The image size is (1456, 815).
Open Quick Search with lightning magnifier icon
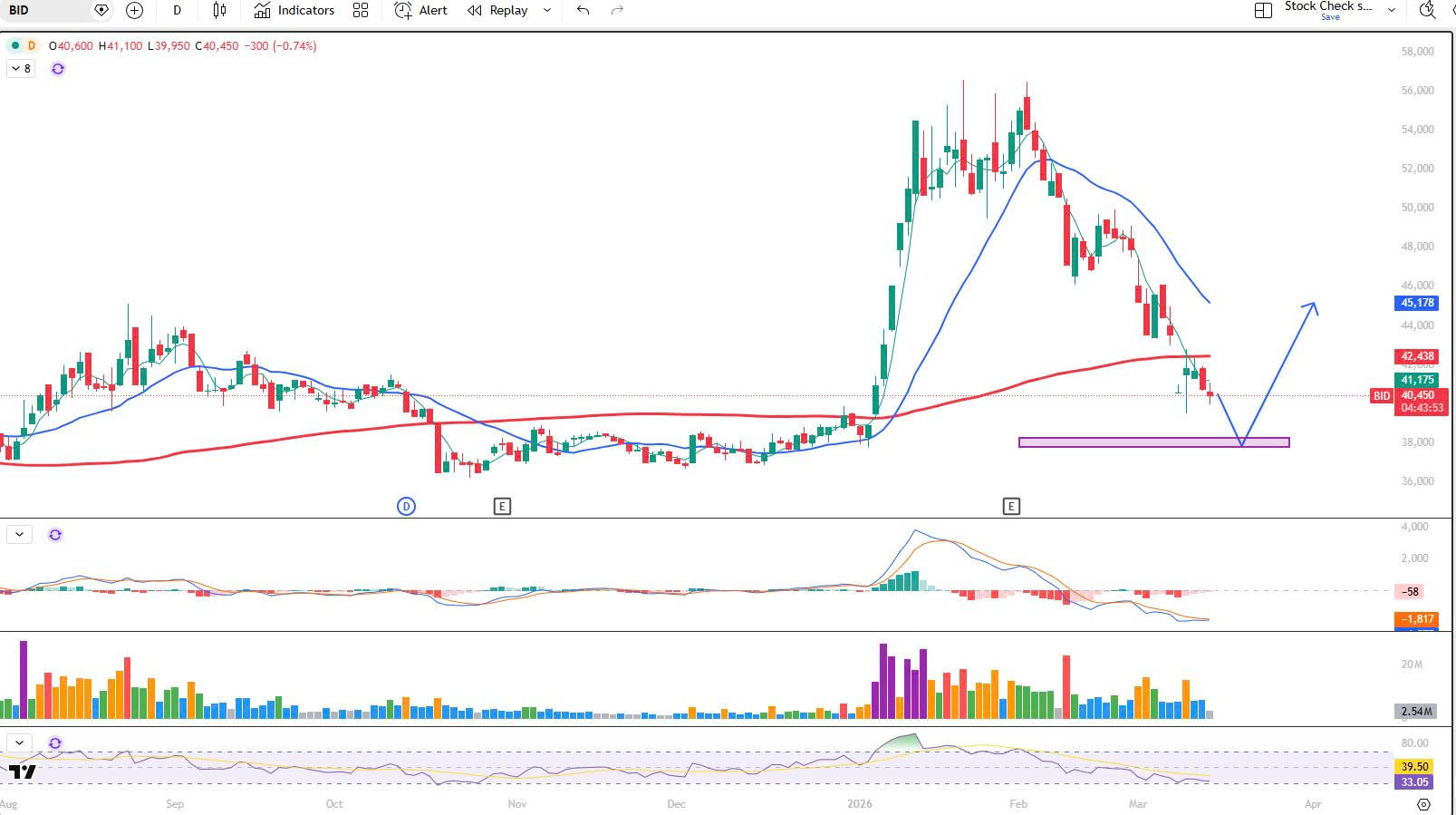[1427, 10]
